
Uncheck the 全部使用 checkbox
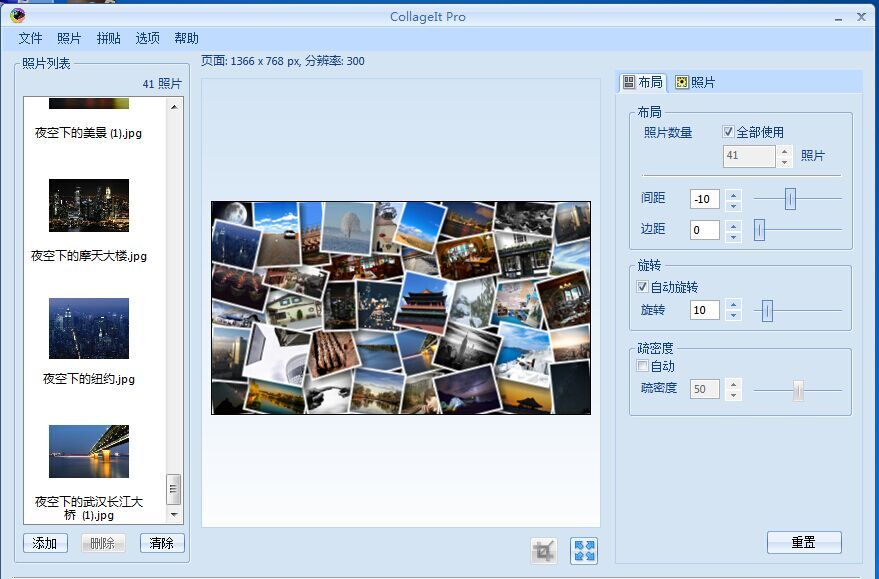[728, 132]
